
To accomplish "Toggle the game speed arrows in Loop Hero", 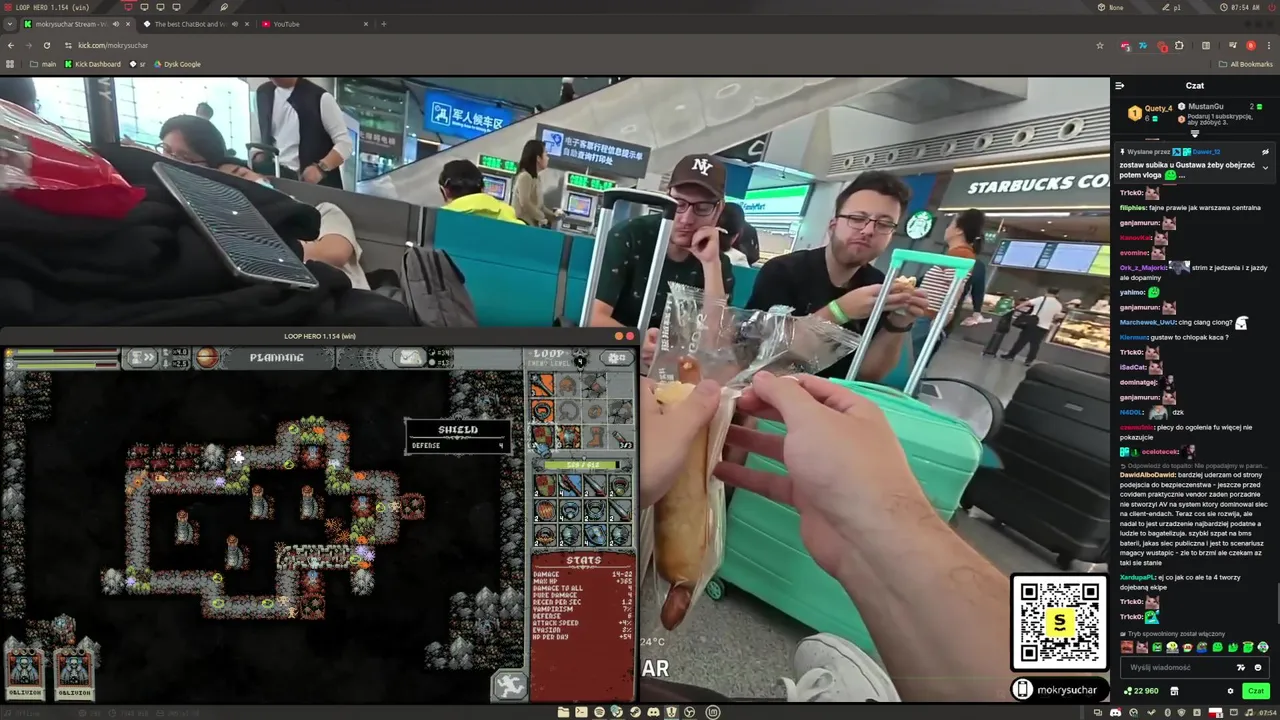I will click(142, 357).
